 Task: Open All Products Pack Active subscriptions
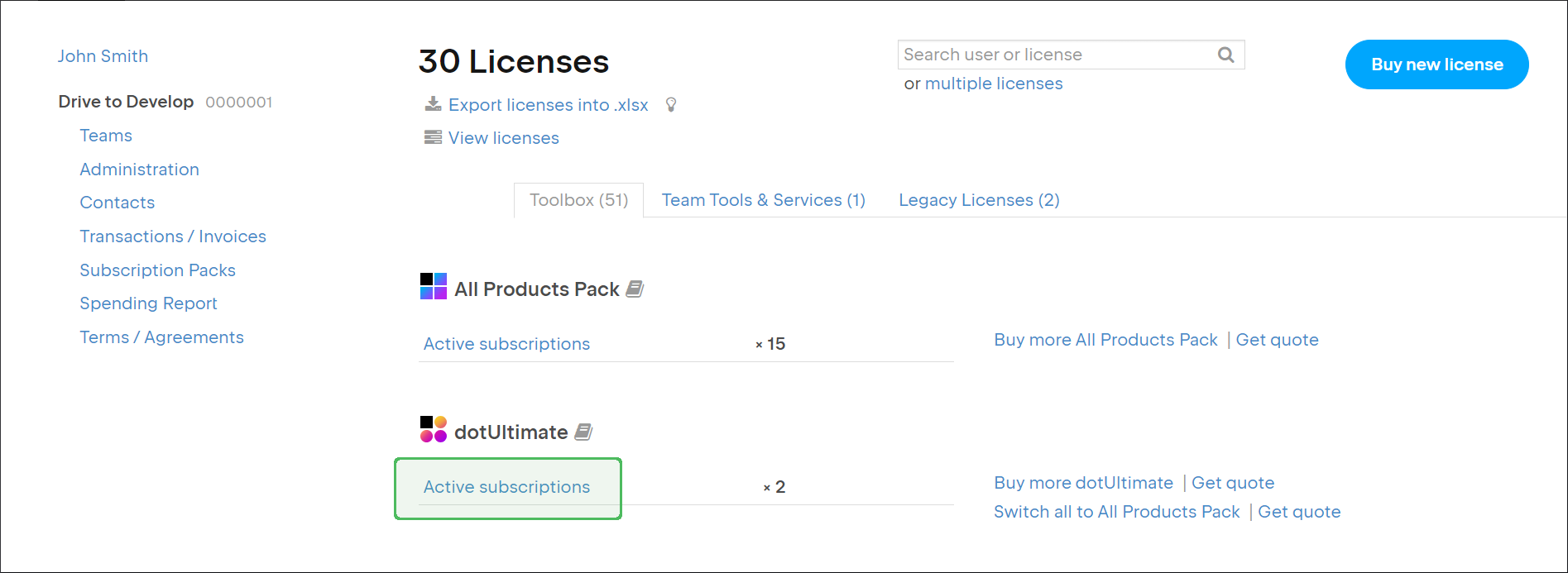[x=506, y=344]
